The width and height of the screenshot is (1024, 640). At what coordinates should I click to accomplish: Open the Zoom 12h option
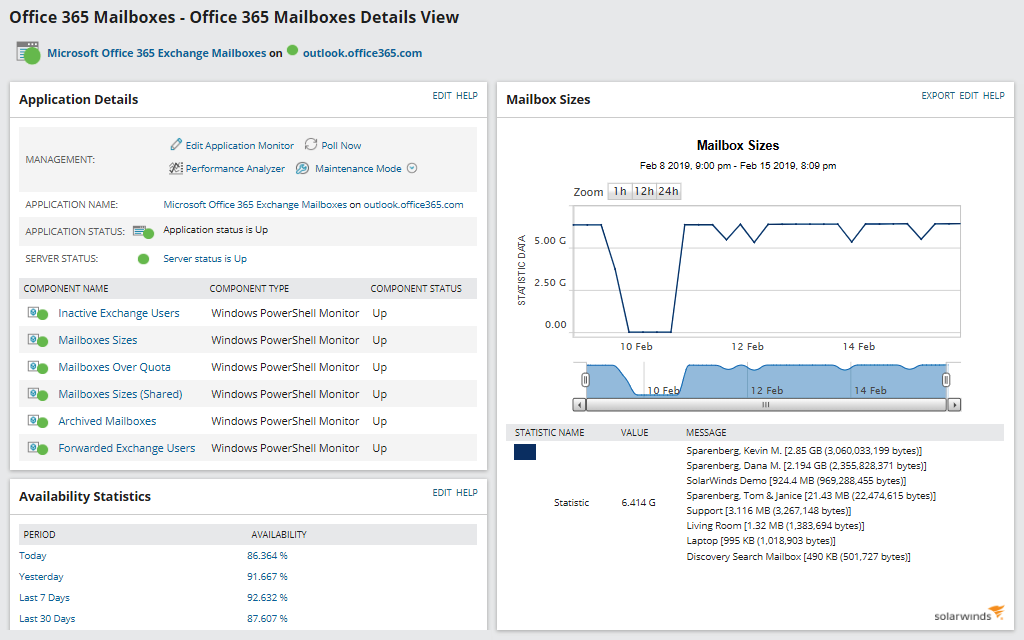645,190
